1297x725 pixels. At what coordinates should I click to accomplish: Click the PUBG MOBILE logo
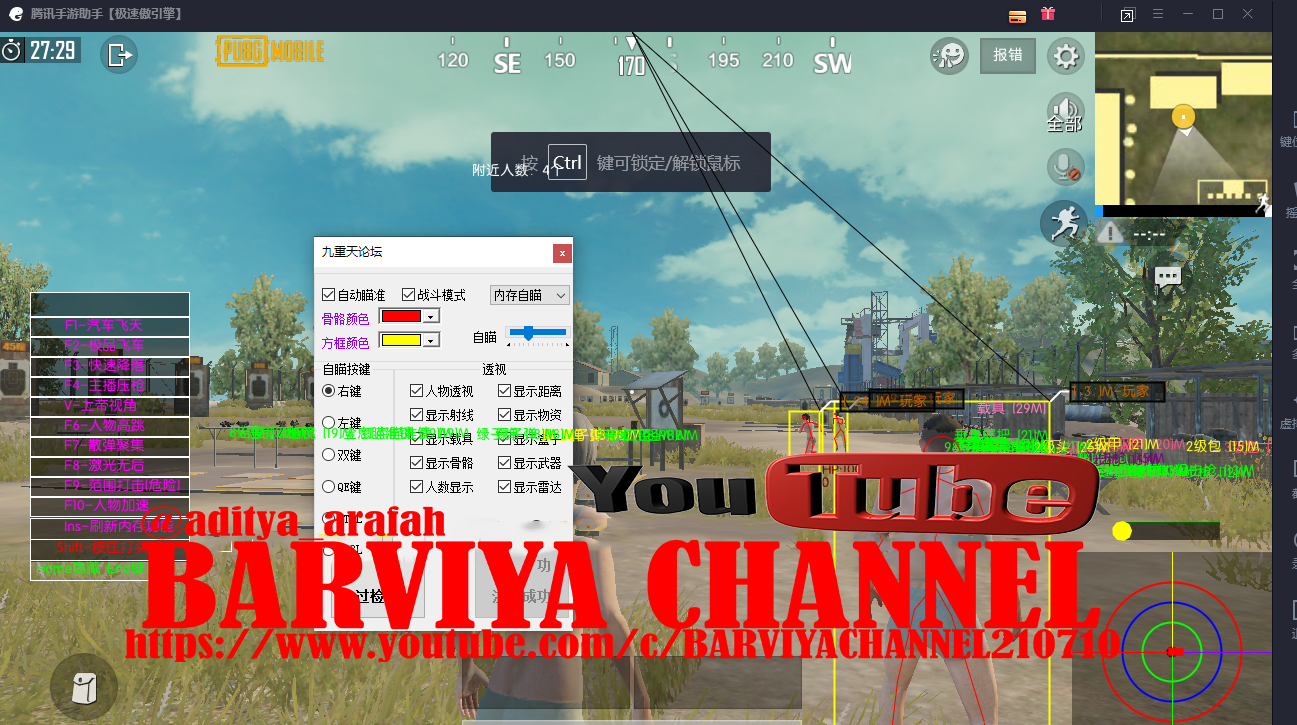[x=270, y=50]
